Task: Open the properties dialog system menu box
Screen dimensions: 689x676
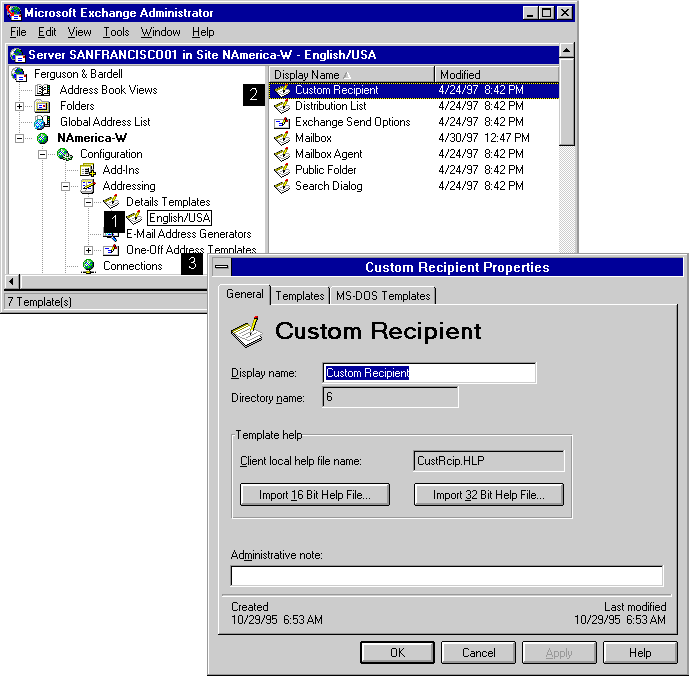Action: [x=222, y=267]
